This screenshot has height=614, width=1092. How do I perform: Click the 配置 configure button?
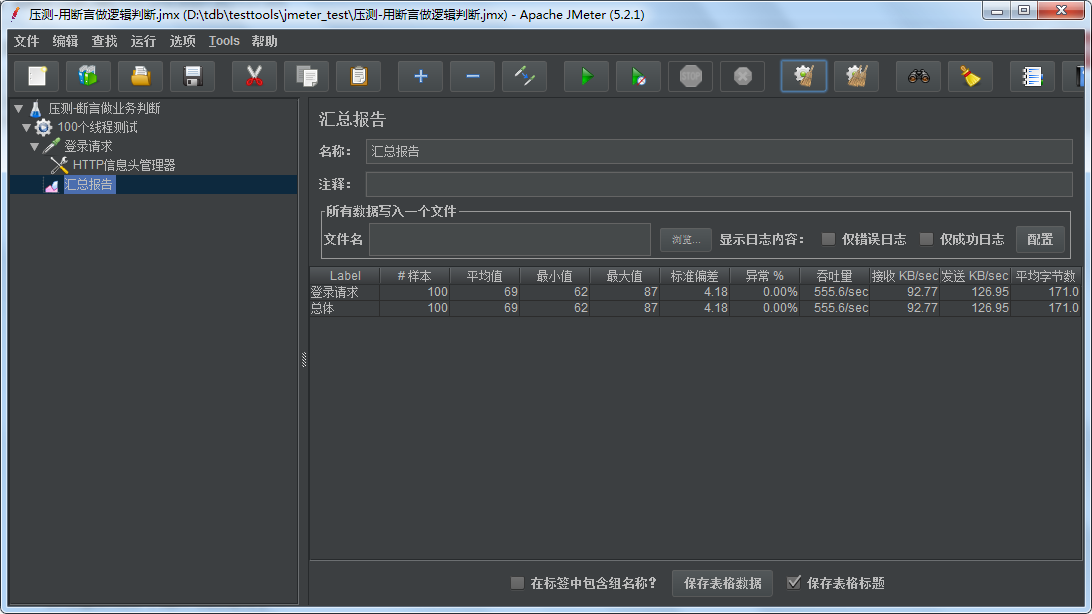(x=1040, y=239)
